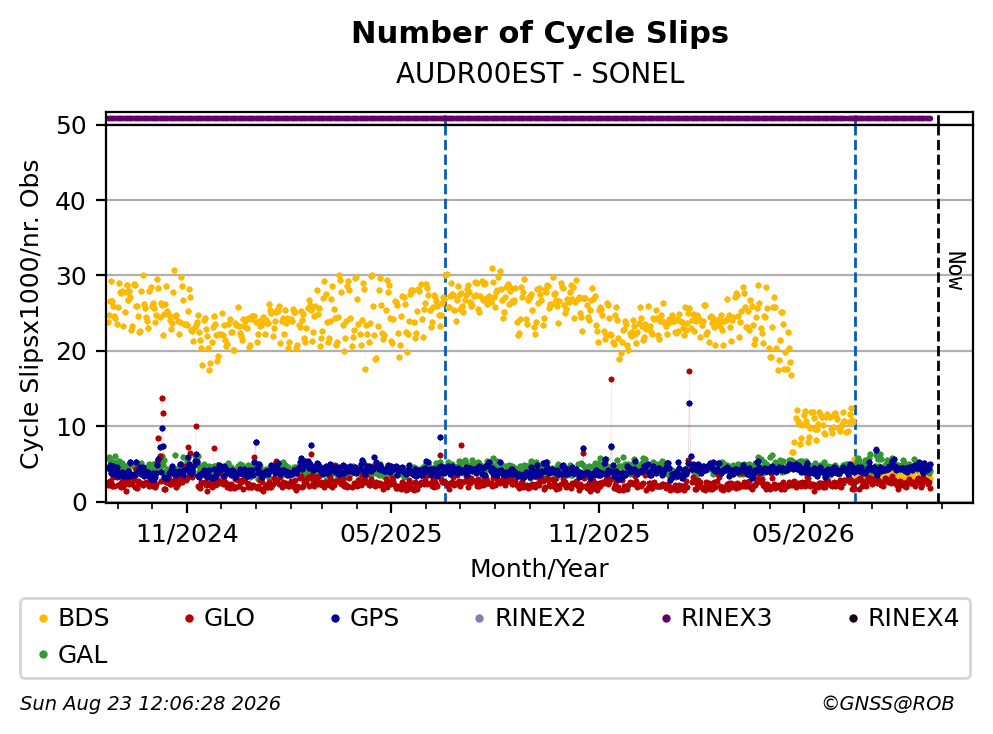This screenshot has height=734, width=993.
Task: Click the 'Month/Year' axis title
Action: click(x=539, y=569)
